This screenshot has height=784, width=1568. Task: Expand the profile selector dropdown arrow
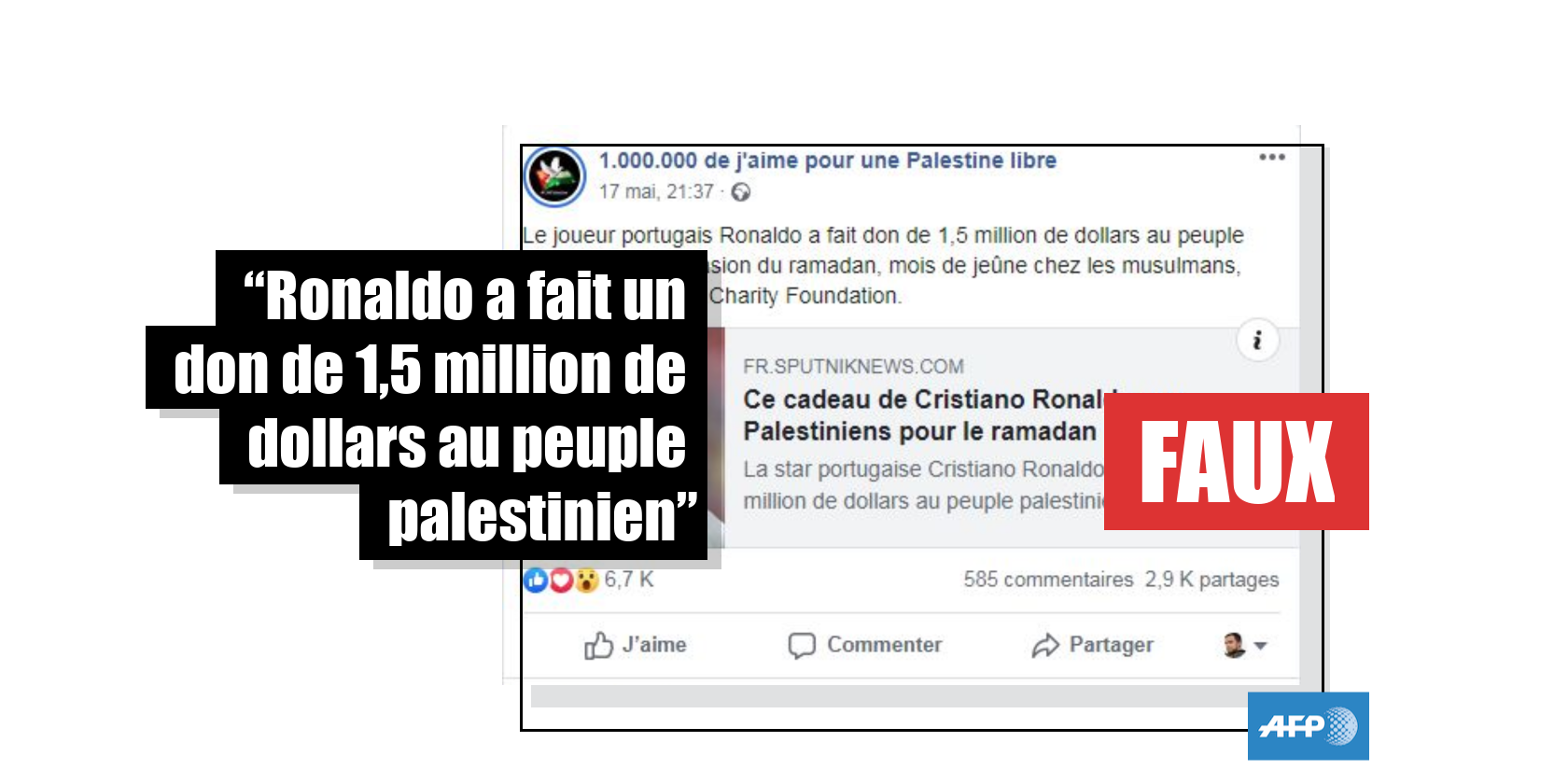(x=1260, y=645)
